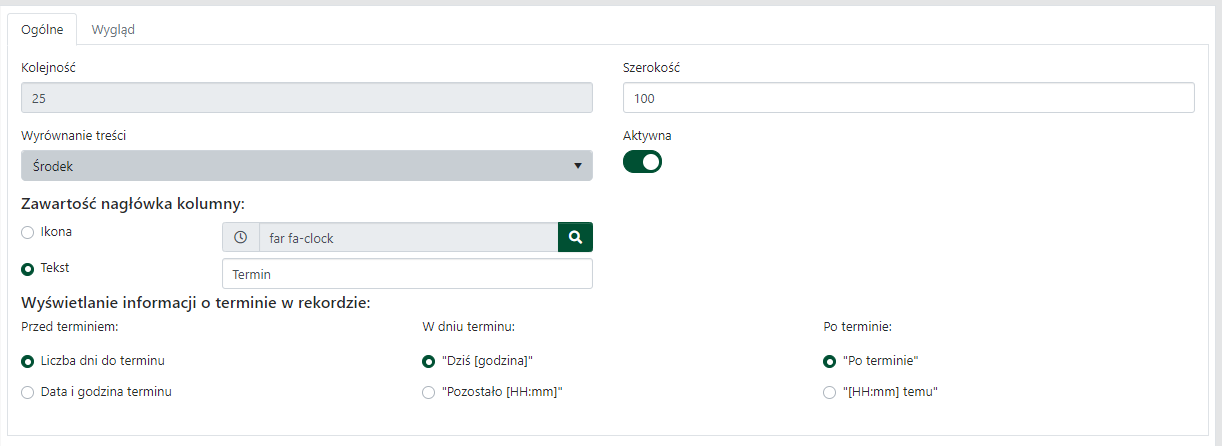
Task: Open the Ogólne tab
Action: 42,29
